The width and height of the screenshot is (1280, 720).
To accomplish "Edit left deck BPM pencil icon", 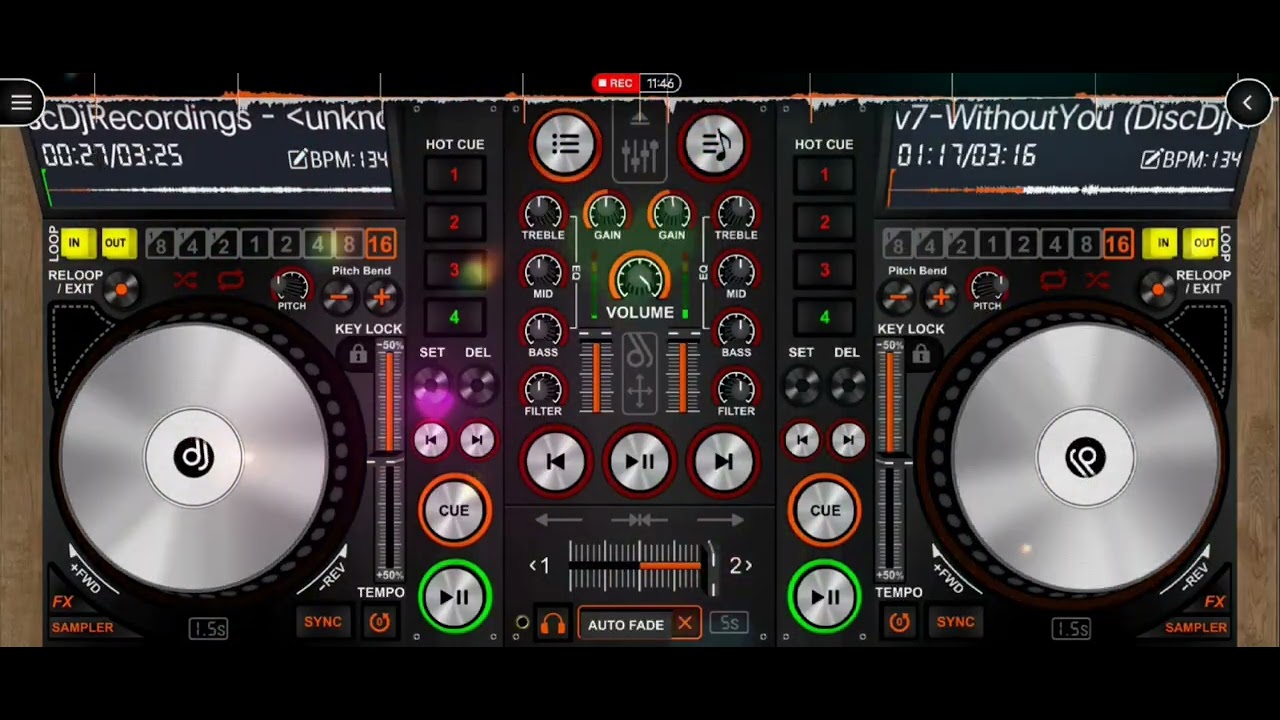I will [297, 159].
